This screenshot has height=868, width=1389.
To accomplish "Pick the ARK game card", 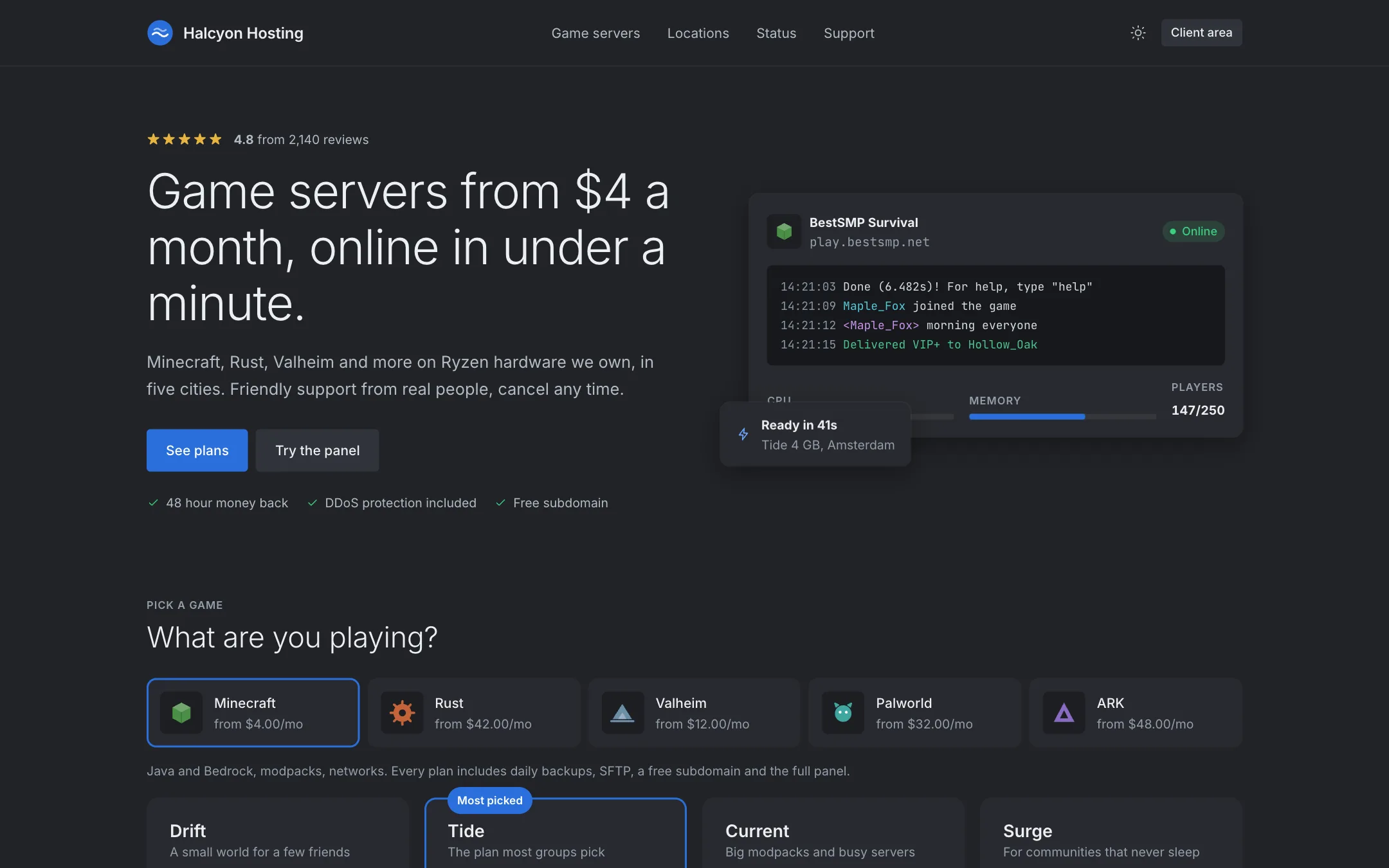I will (x=1136, y=712).
